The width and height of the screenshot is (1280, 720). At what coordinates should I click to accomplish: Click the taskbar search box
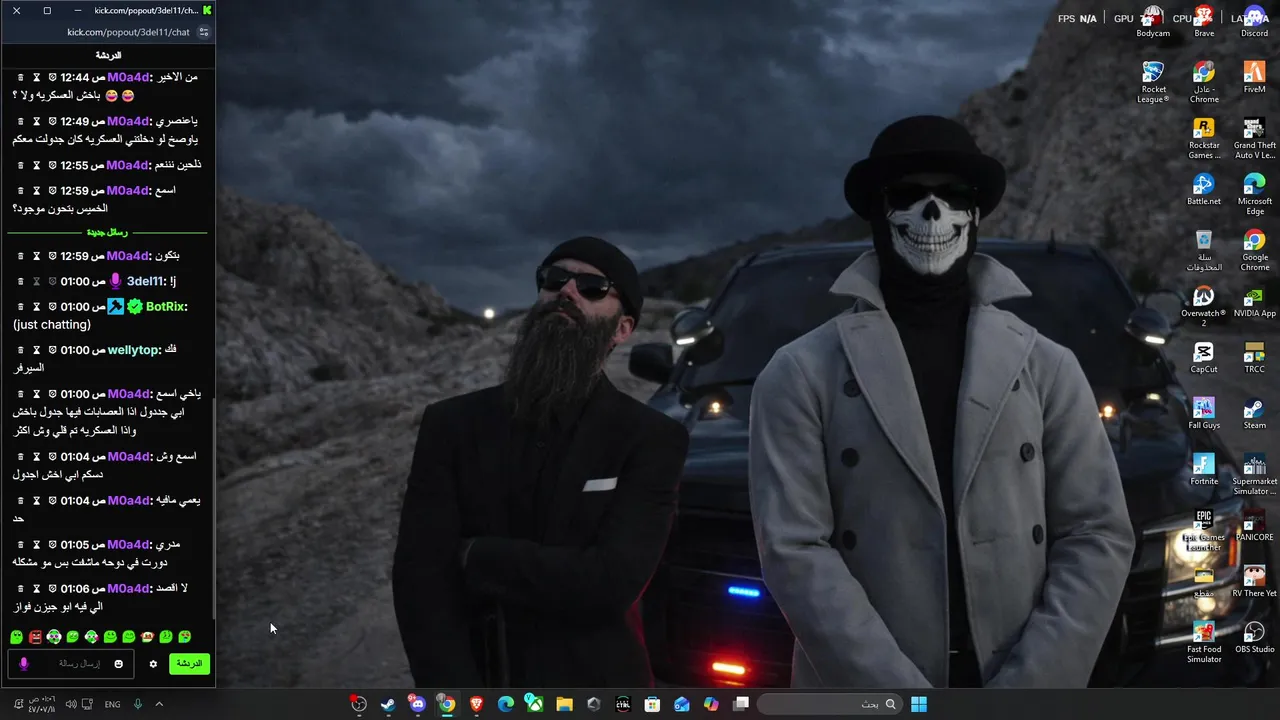click(829, 704)
